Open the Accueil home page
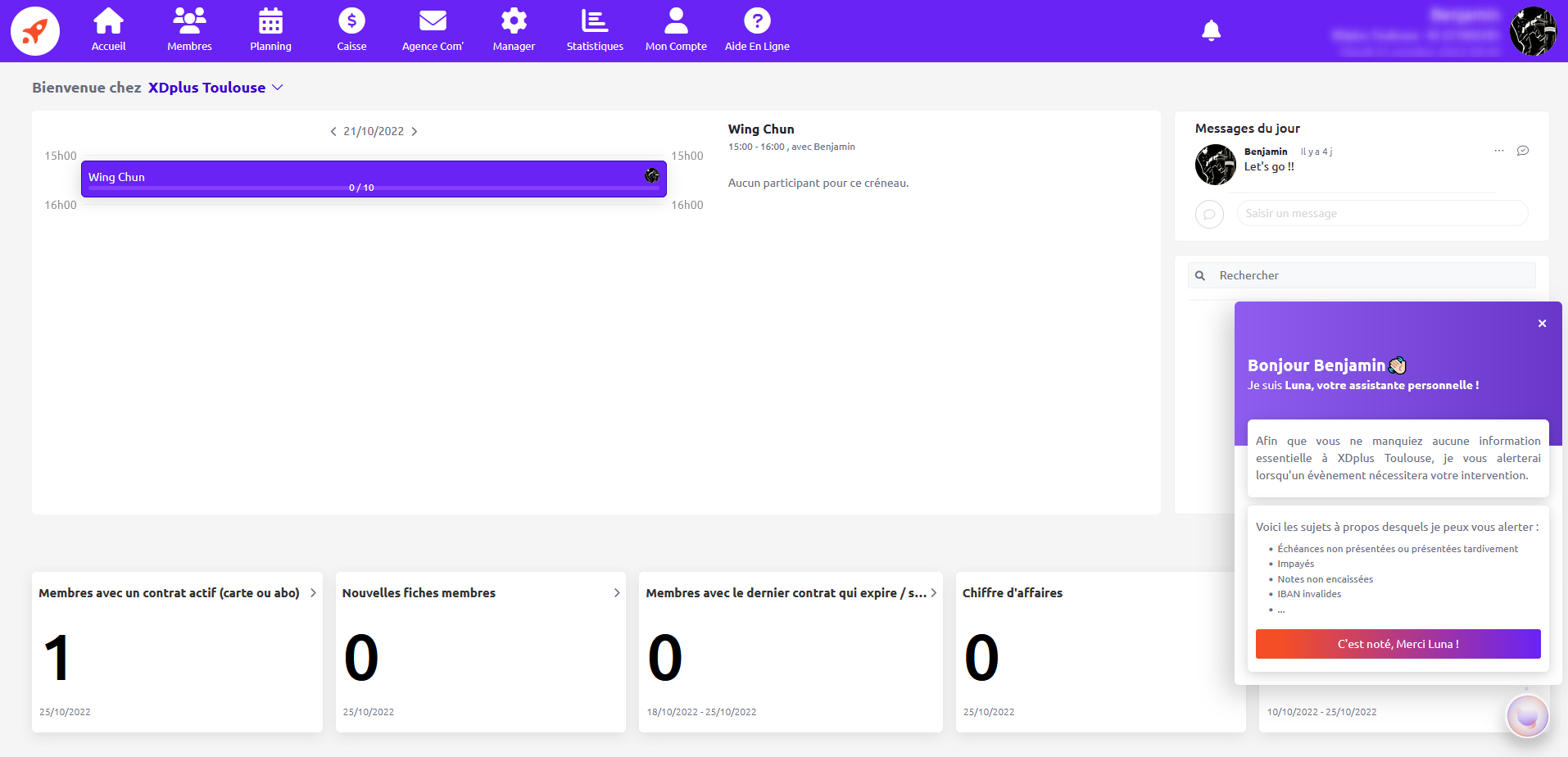 [x=108, y=30]
